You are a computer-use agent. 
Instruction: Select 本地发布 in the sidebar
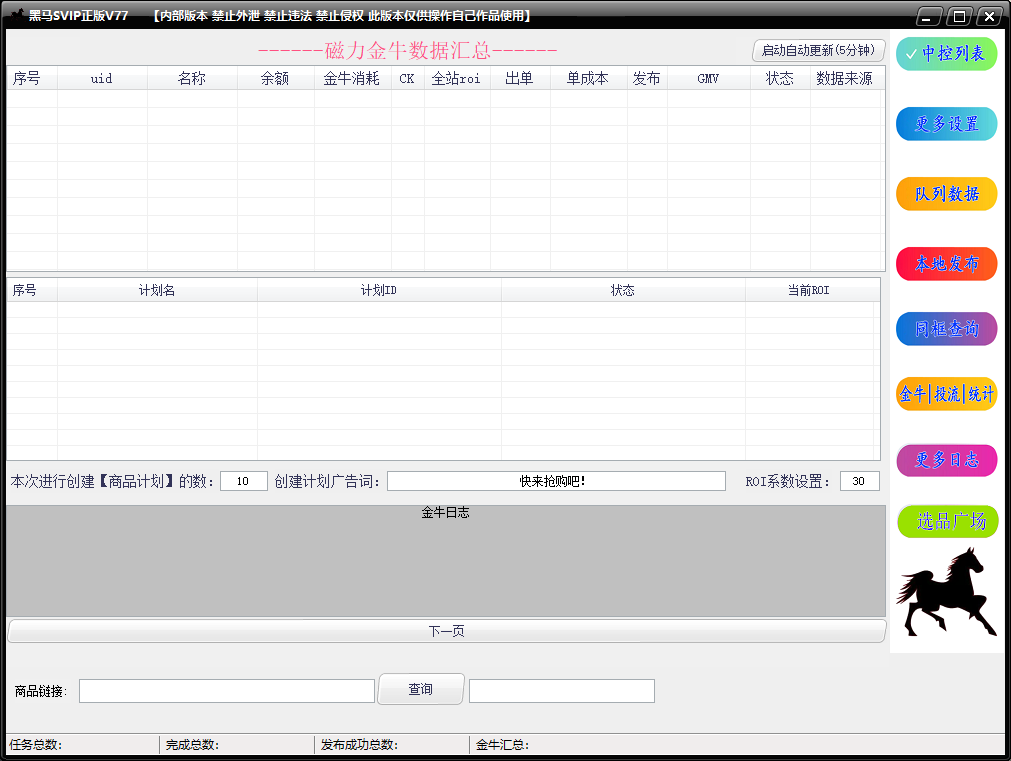945,263
